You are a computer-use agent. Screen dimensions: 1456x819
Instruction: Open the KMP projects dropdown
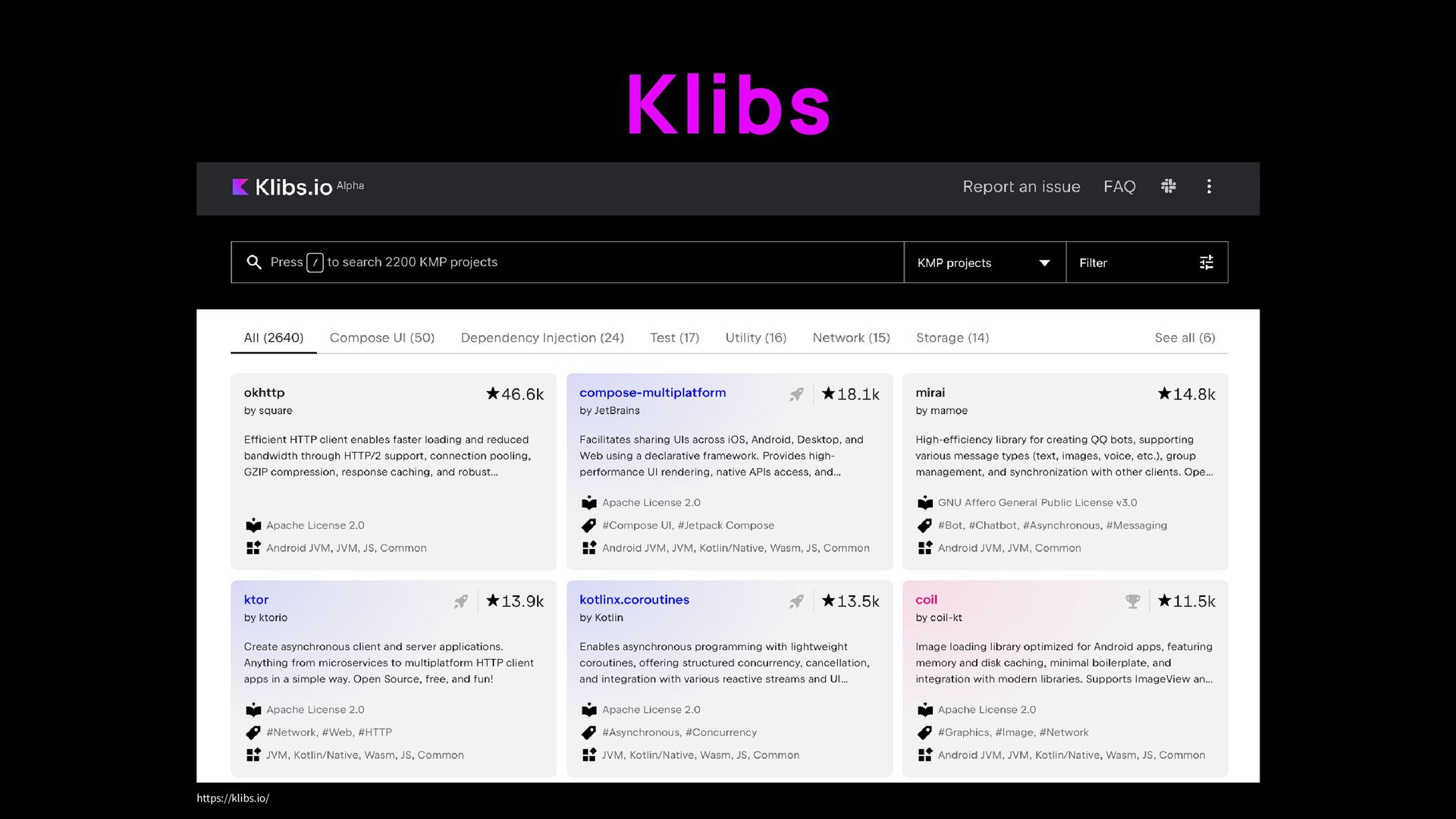[984, 262]
